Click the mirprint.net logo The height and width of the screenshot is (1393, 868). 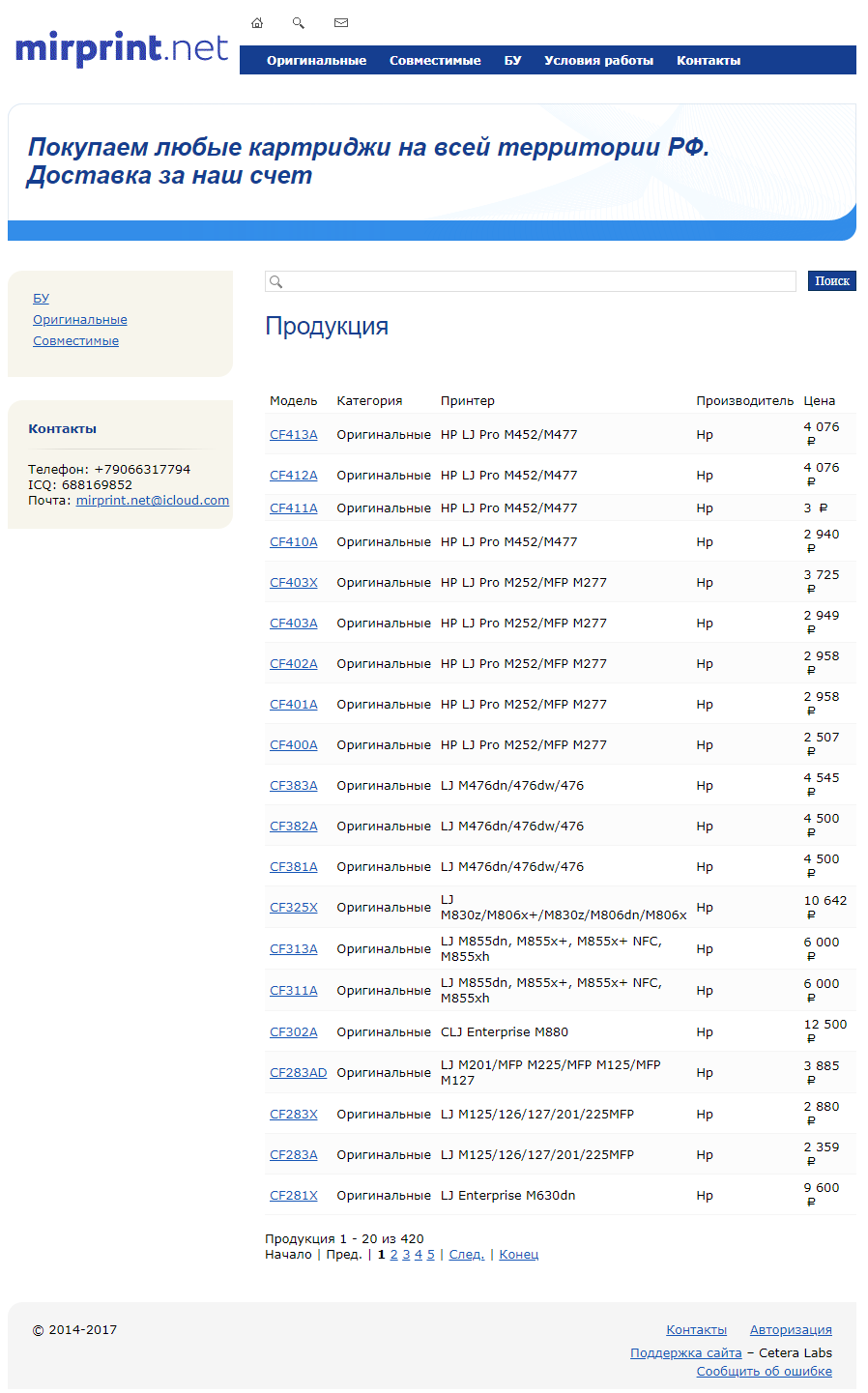pos(122,48)
